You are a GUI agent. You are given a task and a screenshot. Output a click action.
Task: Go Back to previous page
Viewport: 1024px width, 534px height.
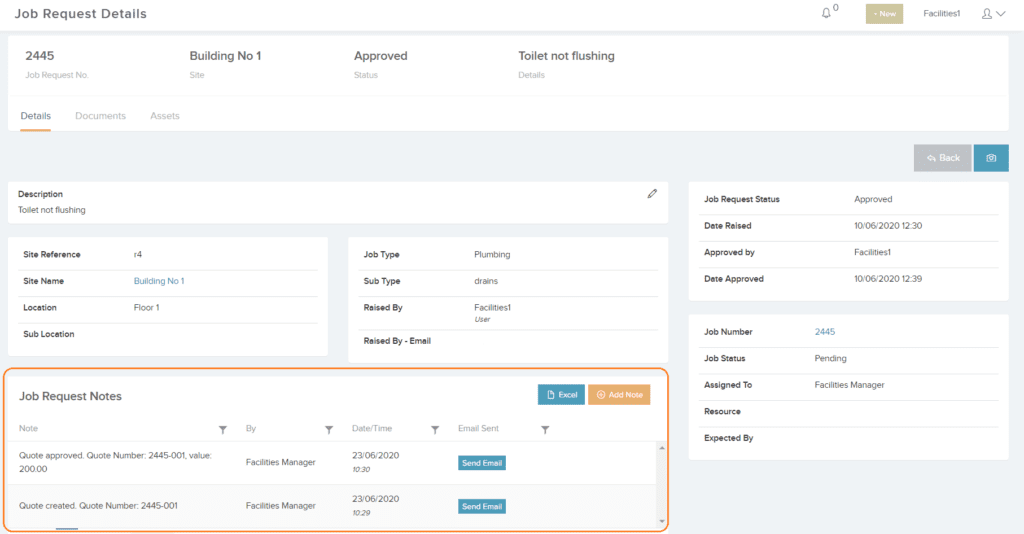click(x=942, y=158)
